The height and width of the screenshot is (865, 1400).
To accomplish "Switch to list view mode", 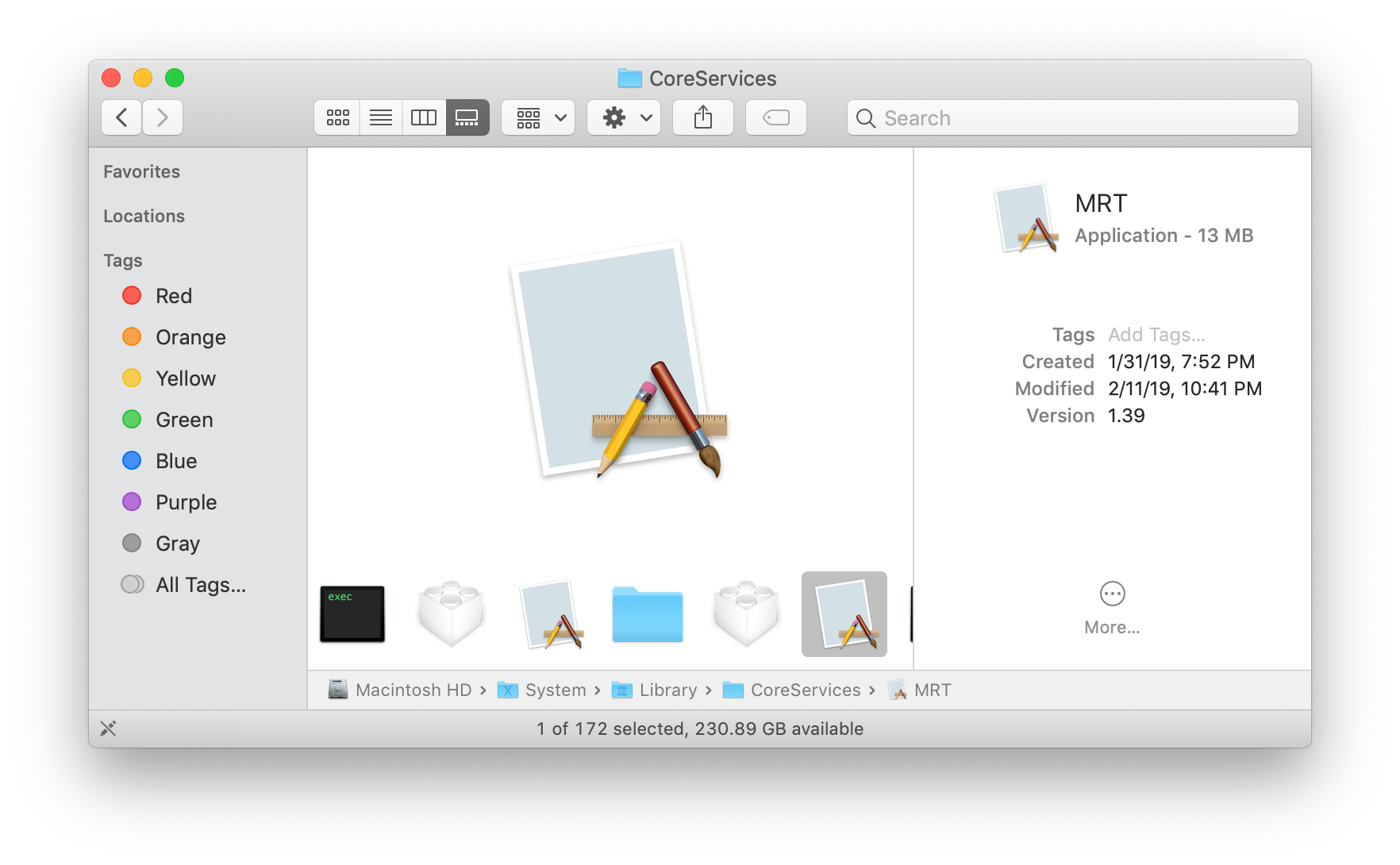I will (x=381, y=118).
